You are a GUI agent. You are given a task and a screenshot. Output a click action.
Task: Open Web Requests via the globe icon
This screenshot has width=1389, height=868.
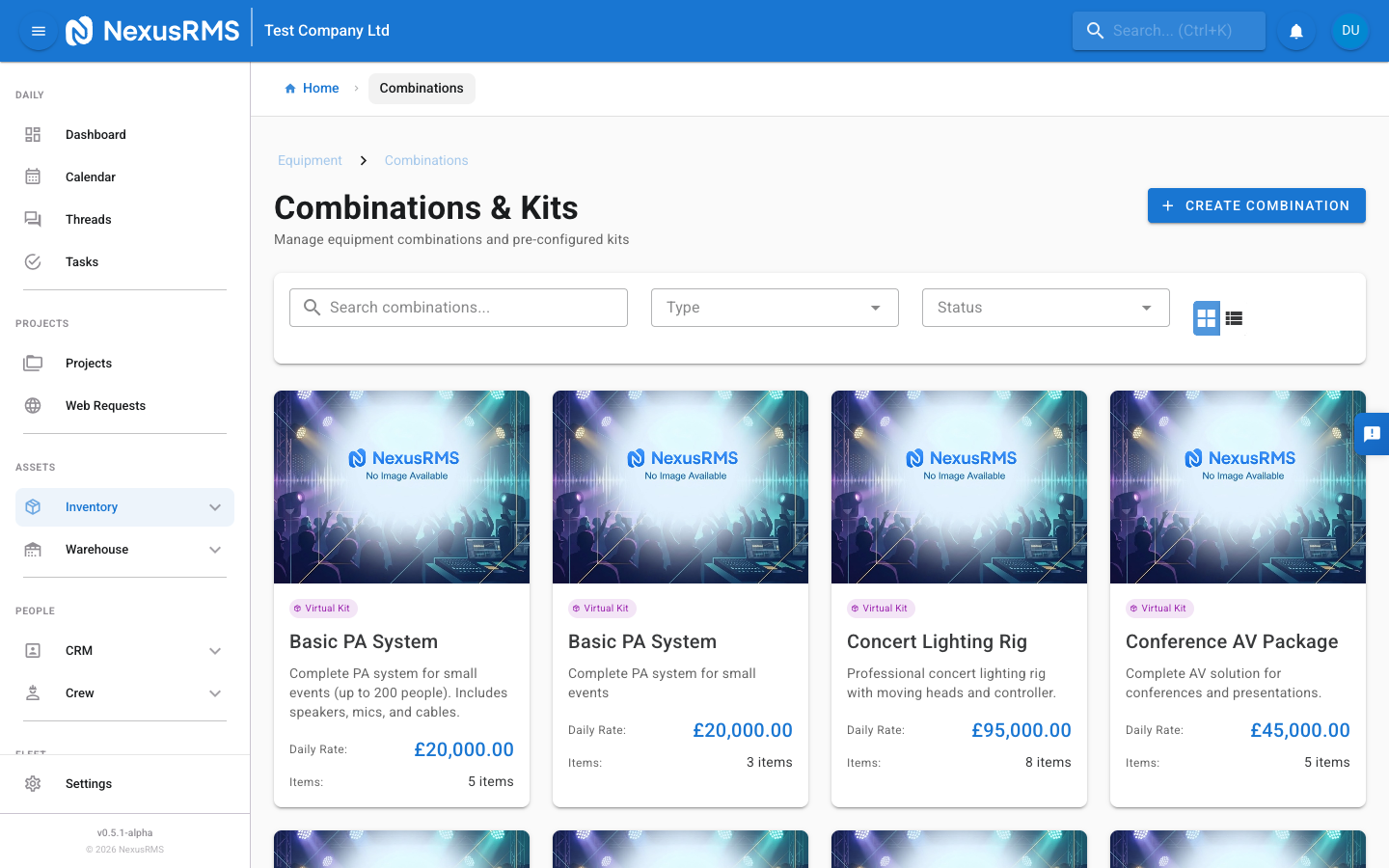[x=34, y=405]
